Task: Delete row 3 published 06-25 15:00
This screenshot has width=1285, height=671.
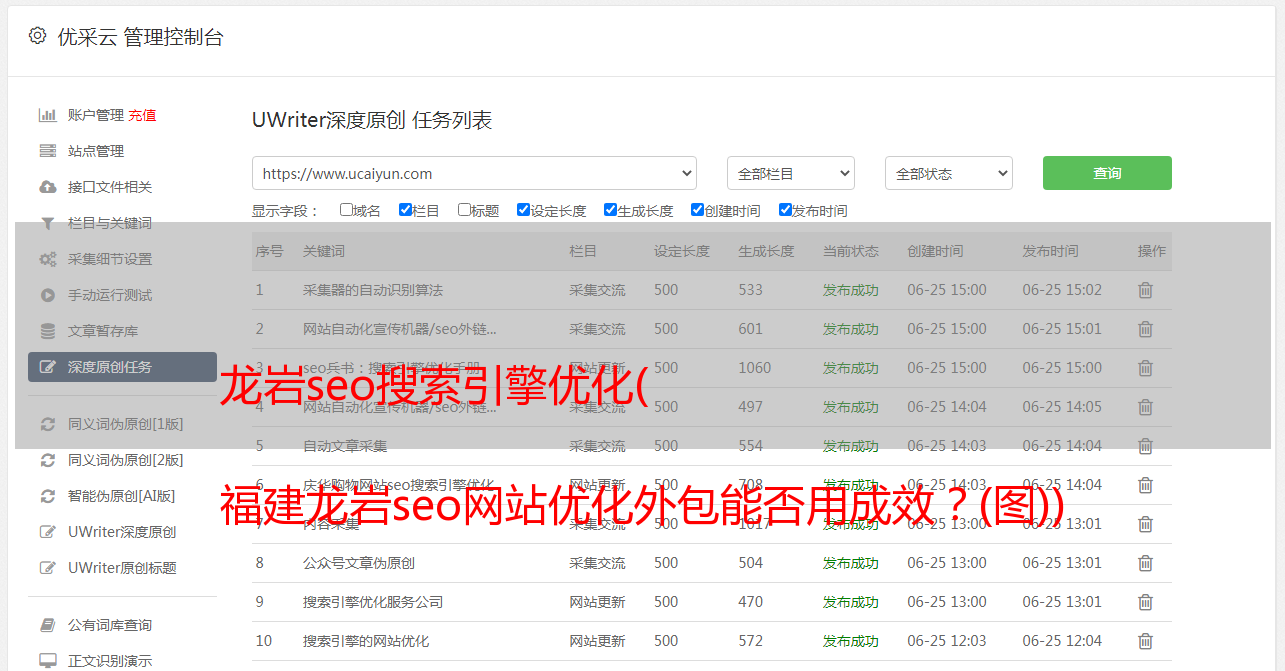Action: [1146, 368]
